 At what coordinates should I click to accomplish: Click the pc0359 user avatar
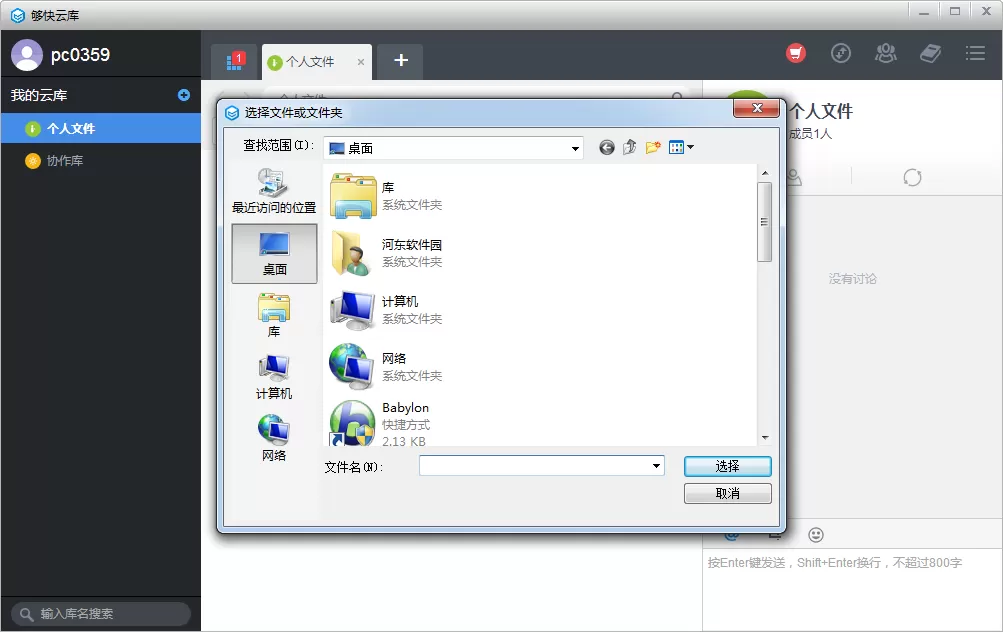(27, 55)
